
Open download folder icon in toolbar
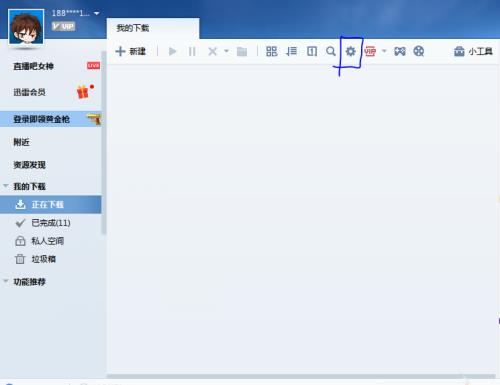click(x=242, y=51)
